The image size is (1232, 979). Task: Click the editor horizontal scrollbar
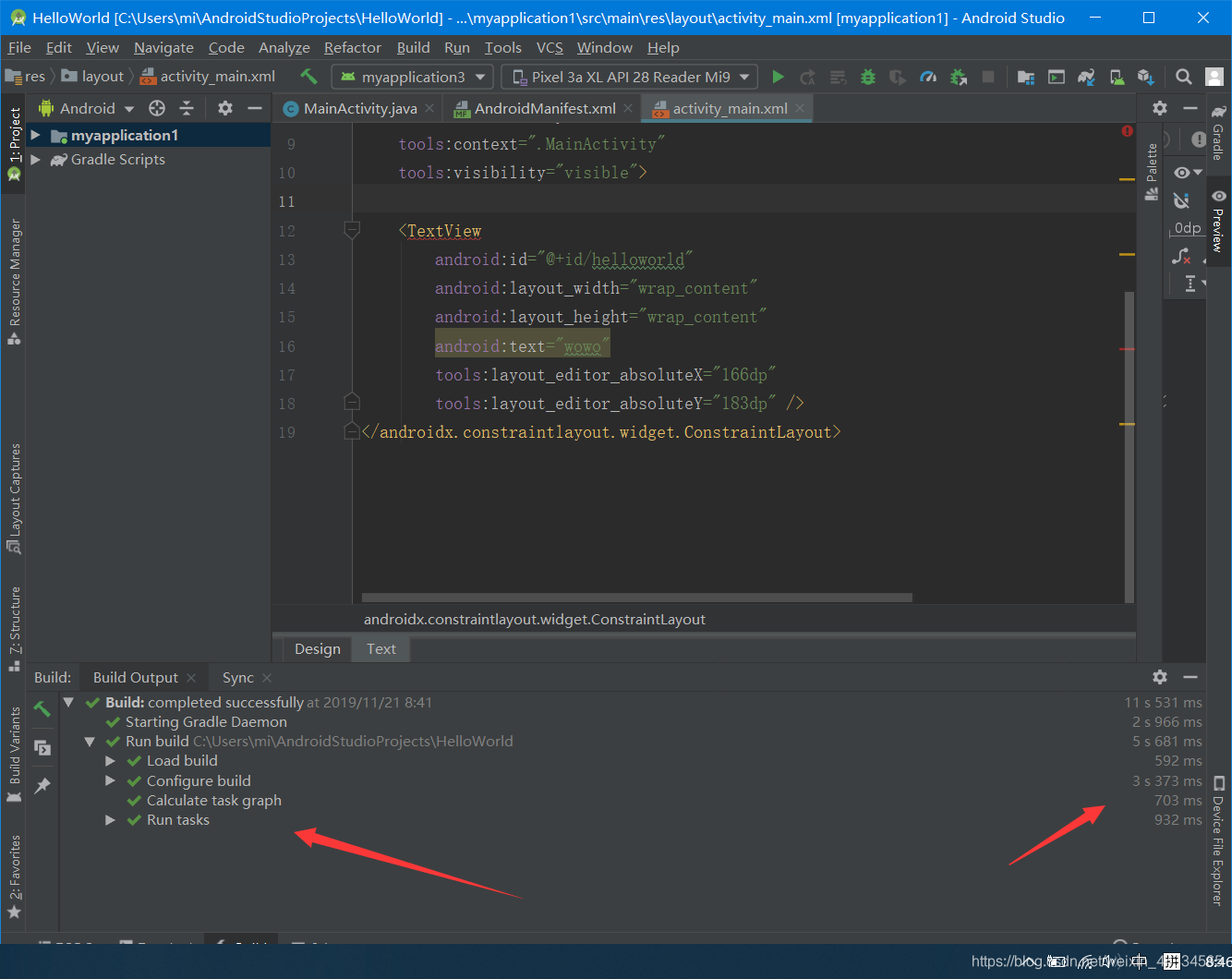click(x=636, y=598)
